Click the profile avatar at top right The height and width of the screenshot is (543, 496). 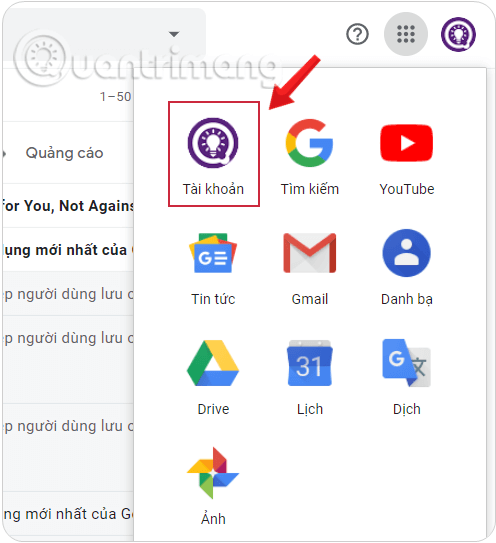pos(458,34)
